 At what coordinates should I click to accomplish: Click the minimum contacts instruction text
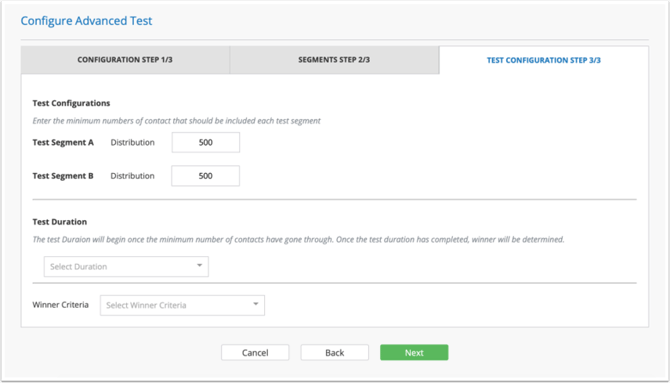click(176, 121)
